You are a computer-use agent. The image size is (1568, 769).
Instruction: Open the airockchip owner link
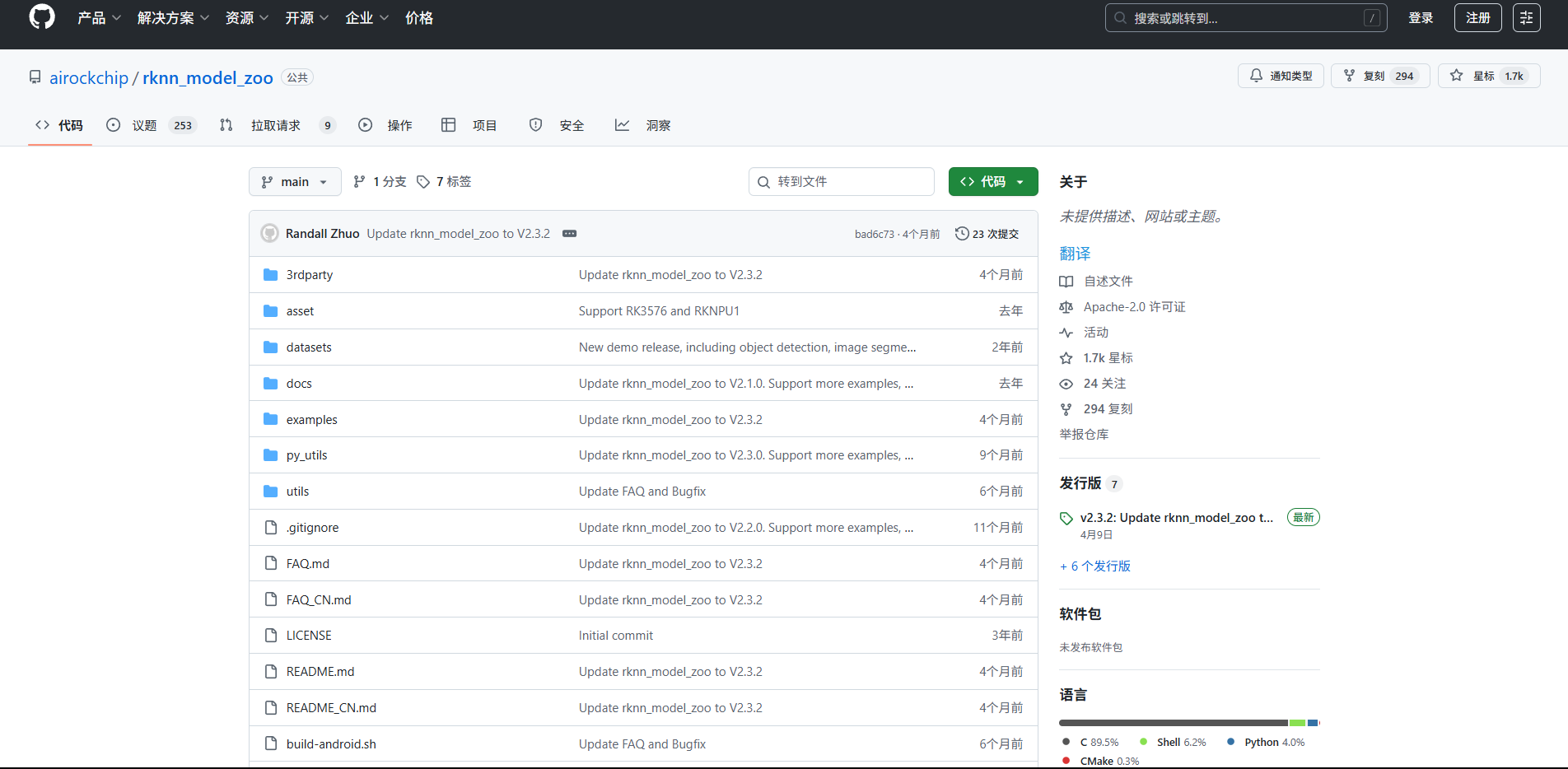click(x=89, y=77)
